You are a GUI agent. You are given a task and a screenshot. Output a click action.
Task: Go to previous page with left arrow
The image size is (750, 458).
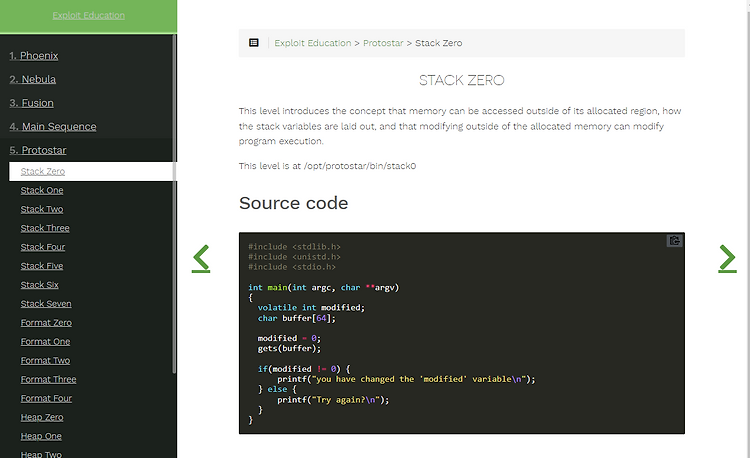201,259
